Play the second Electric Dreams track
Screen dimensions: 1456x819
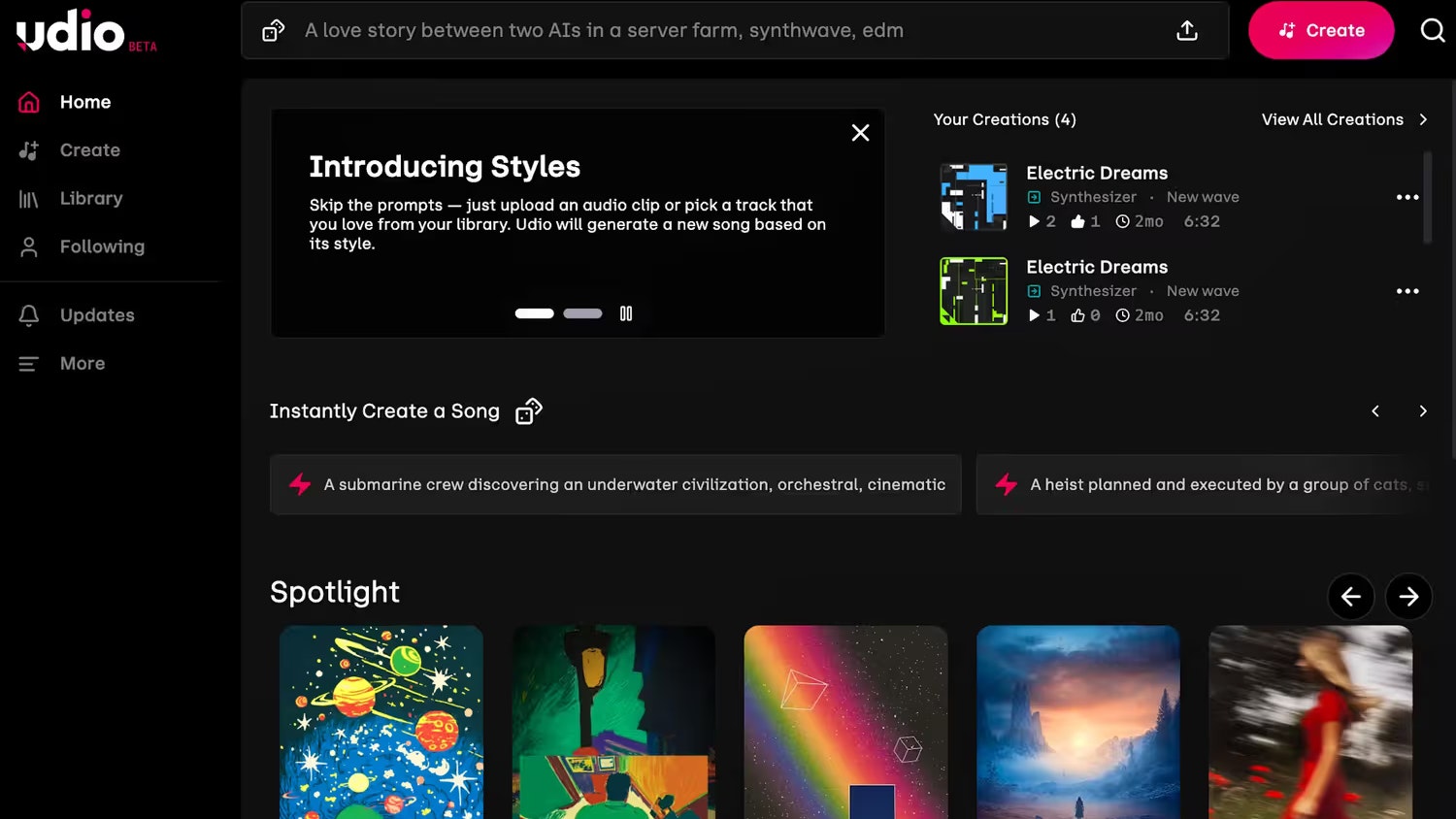pyautogui.click(x=1034, y=315)
